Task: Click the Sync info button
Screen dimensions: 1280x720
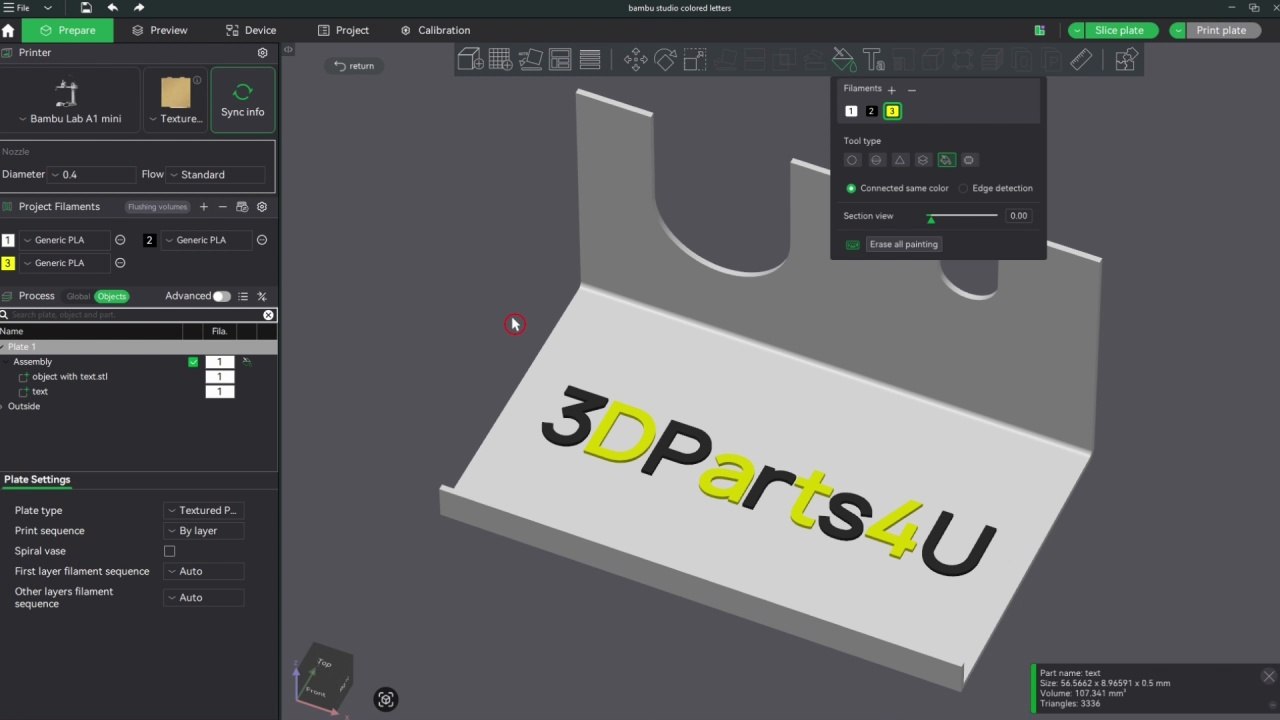Action: [x=243, y=100]
